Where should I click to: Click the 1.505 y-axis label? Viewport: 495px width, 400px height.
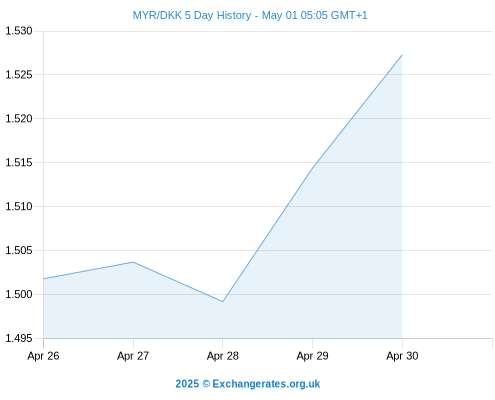pos(19,250)
